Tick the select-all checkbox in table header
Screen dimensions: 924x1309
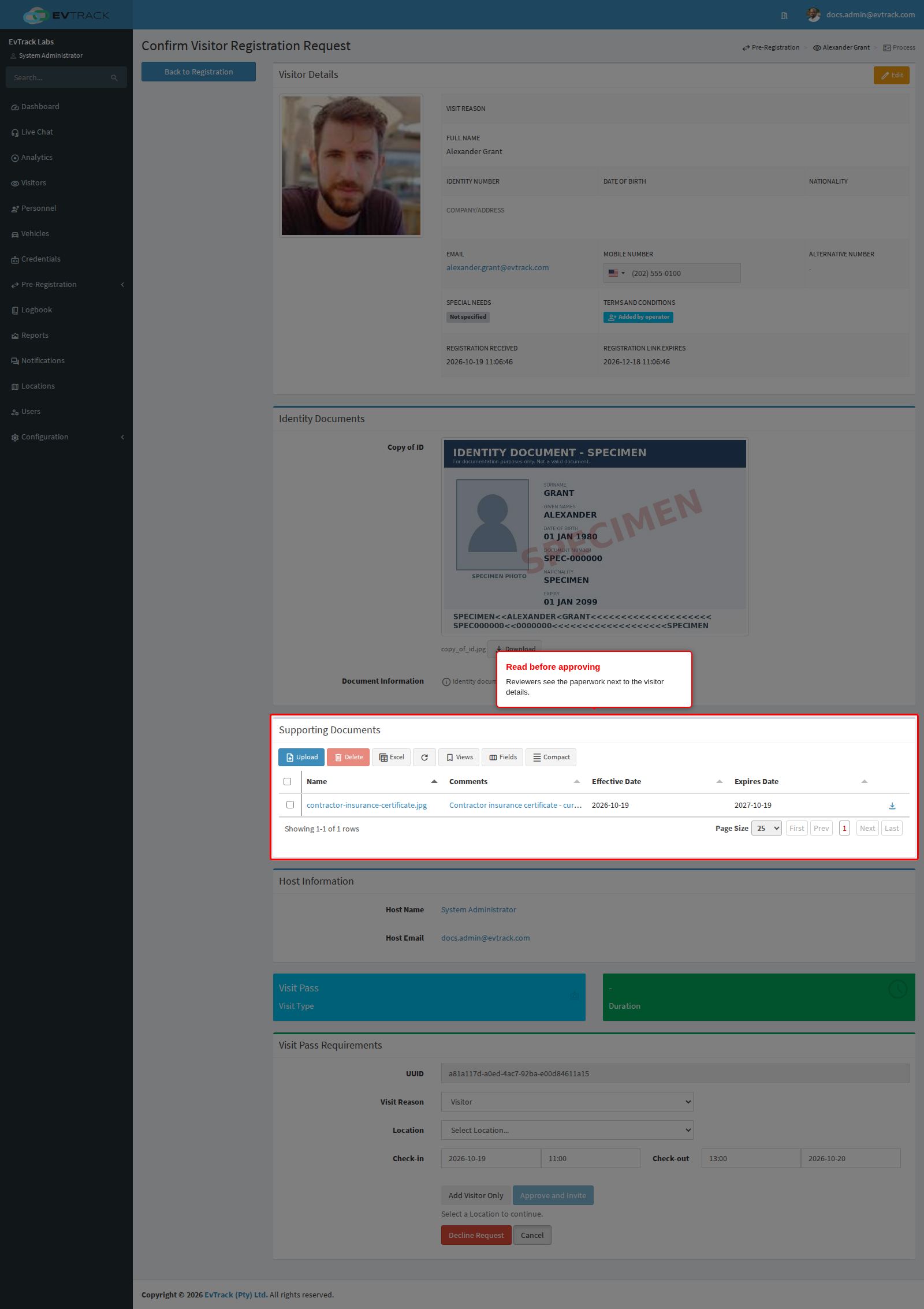(x=288, y=782)
